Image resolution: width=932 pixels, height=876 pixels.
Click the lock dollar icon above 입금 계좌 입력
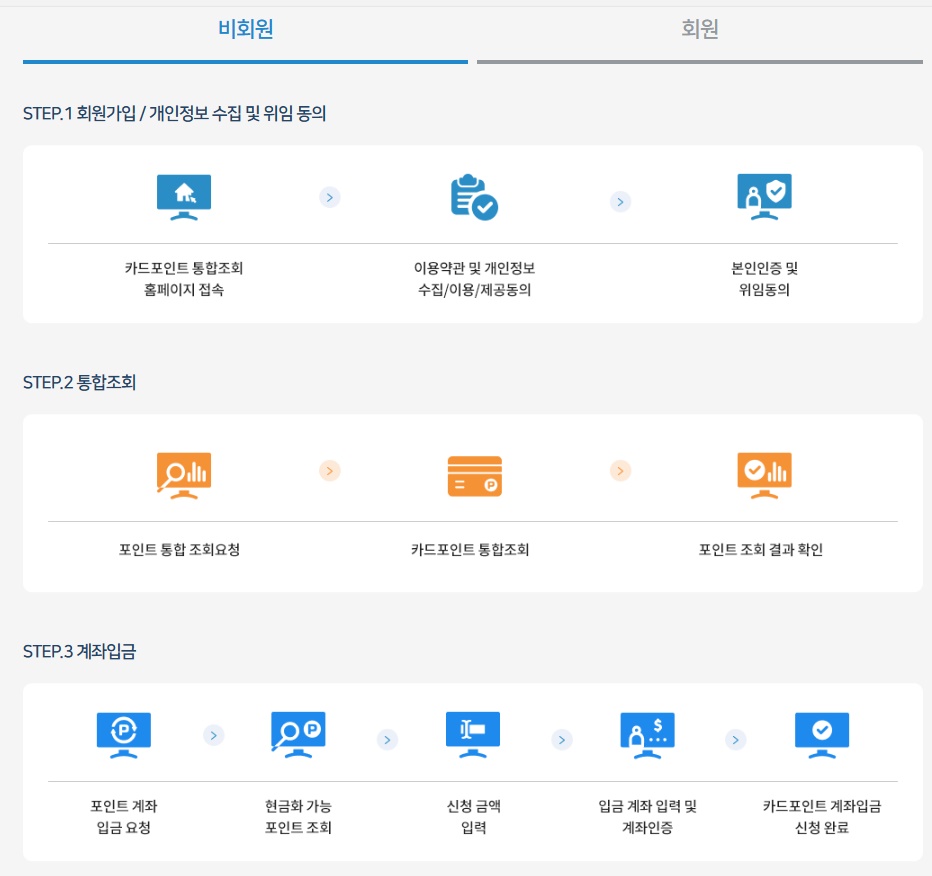point(647,735)
